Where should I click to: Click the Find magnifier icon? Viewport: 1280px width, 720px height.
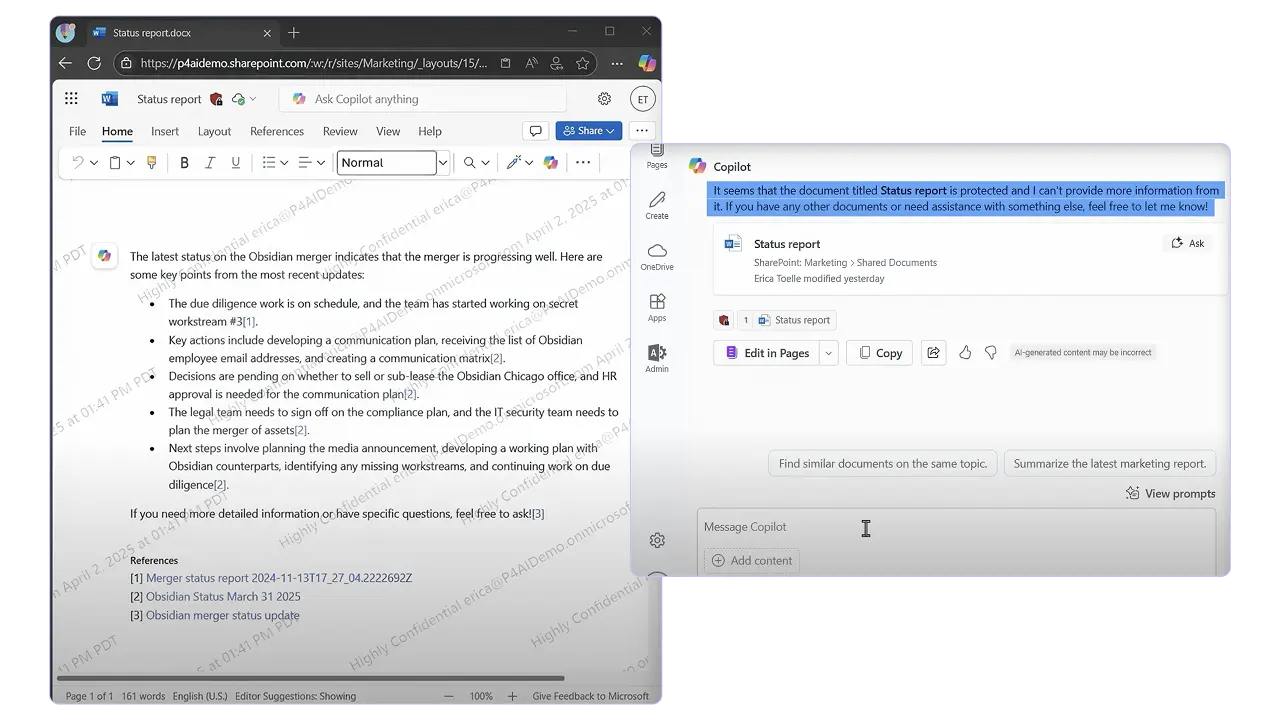[469, 162]
